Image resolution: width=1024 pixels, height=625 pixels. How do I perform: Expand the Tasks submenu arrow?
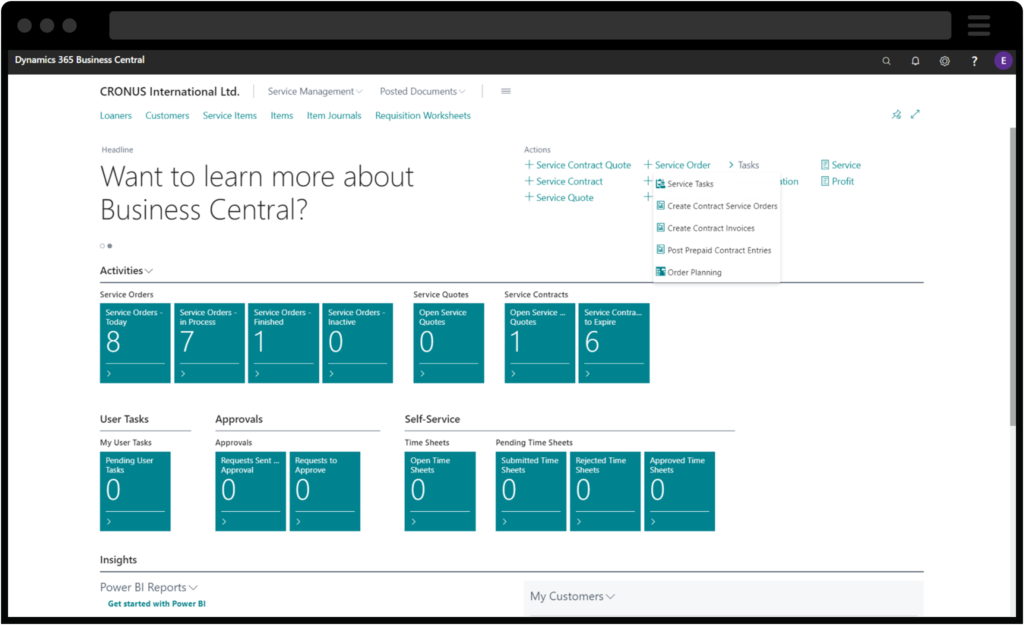[x=730, y=164]
